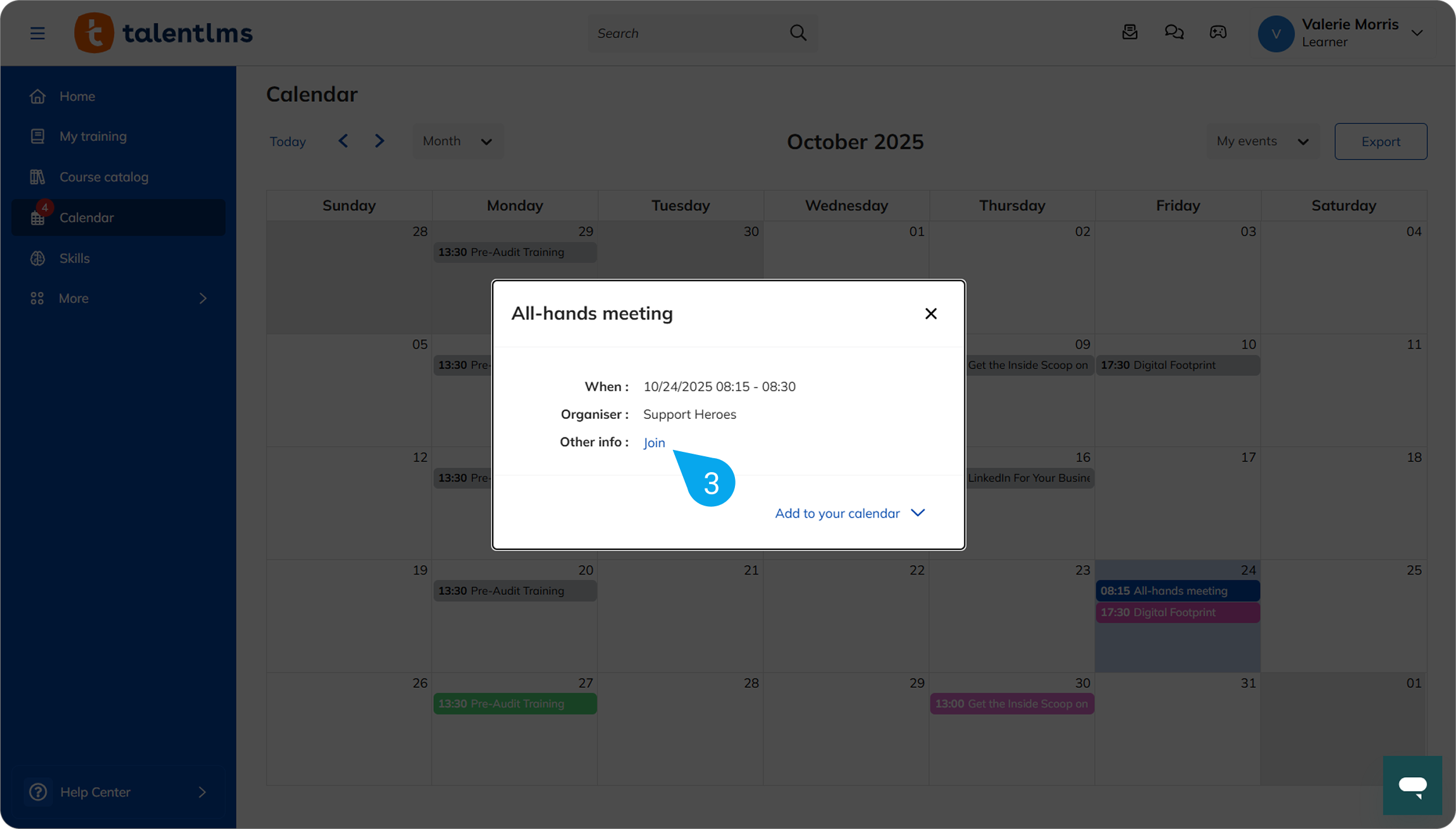Open the gamification controller icon

[x=1218, y=32]
